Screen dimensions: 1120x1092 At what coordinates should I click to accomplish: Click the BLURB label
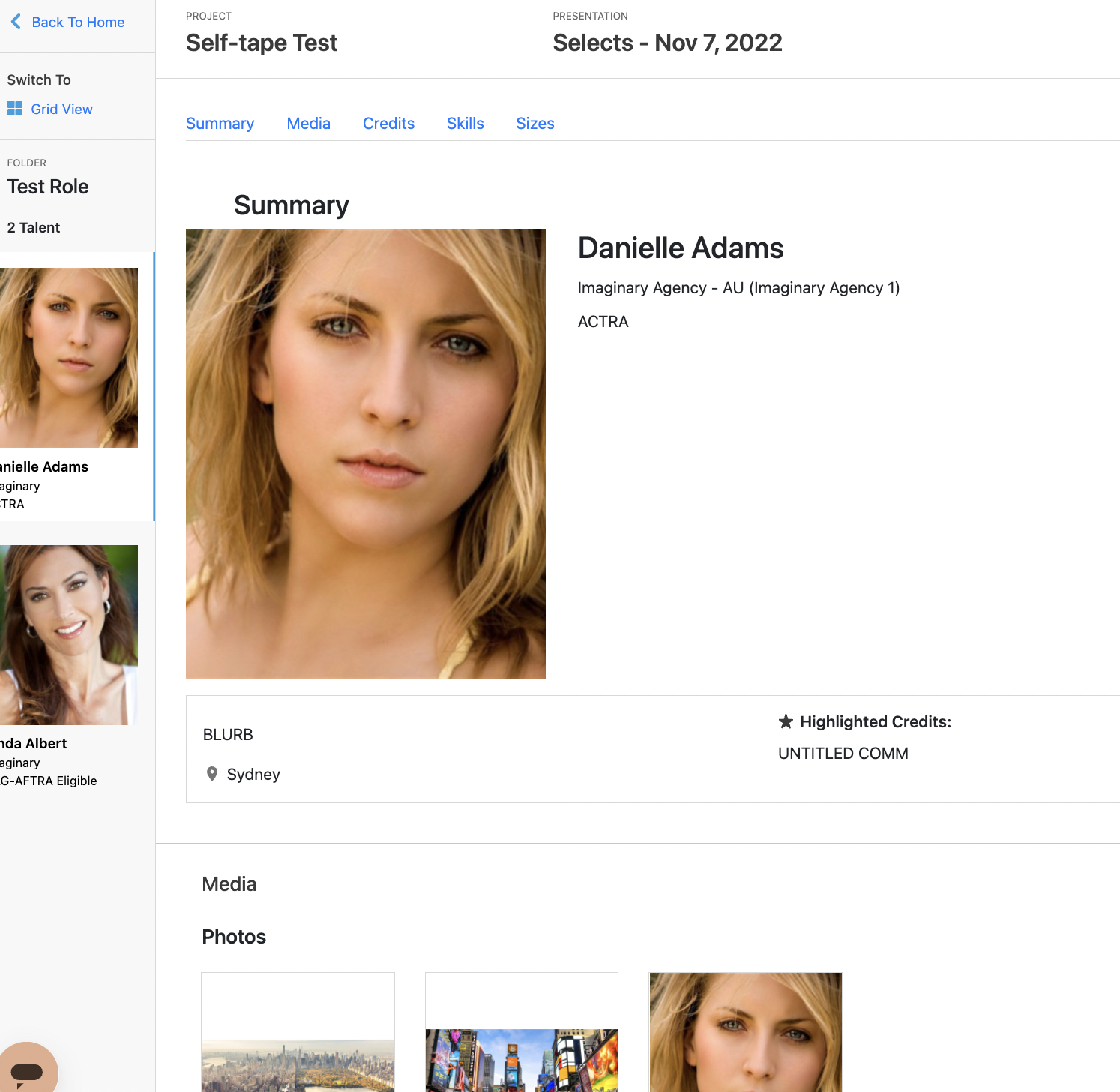(228, 735)
